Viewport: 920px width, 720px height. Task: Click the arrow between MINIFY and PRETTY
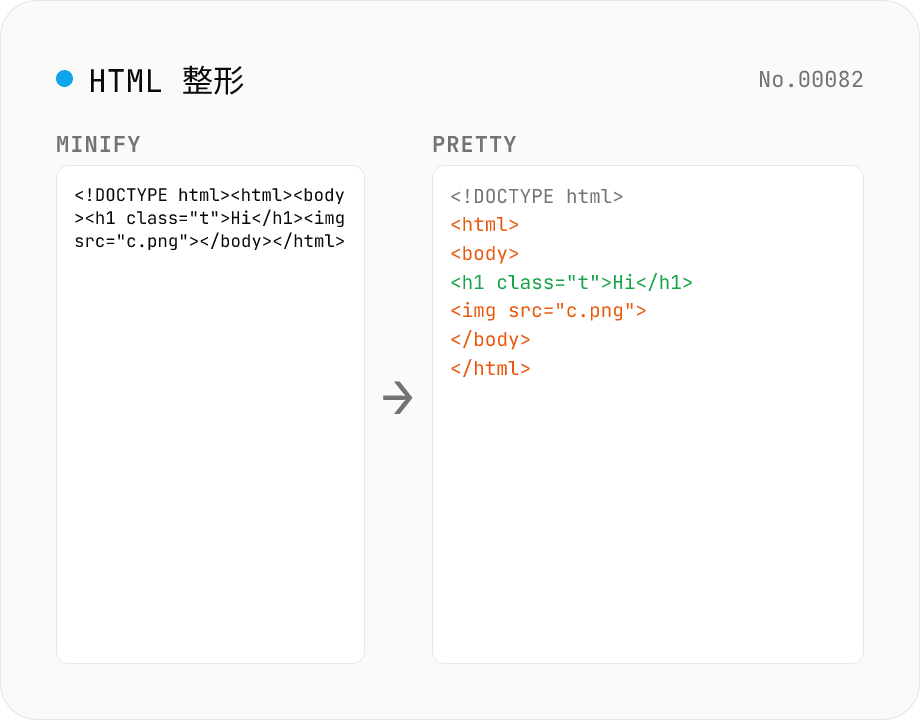[398, 398]
